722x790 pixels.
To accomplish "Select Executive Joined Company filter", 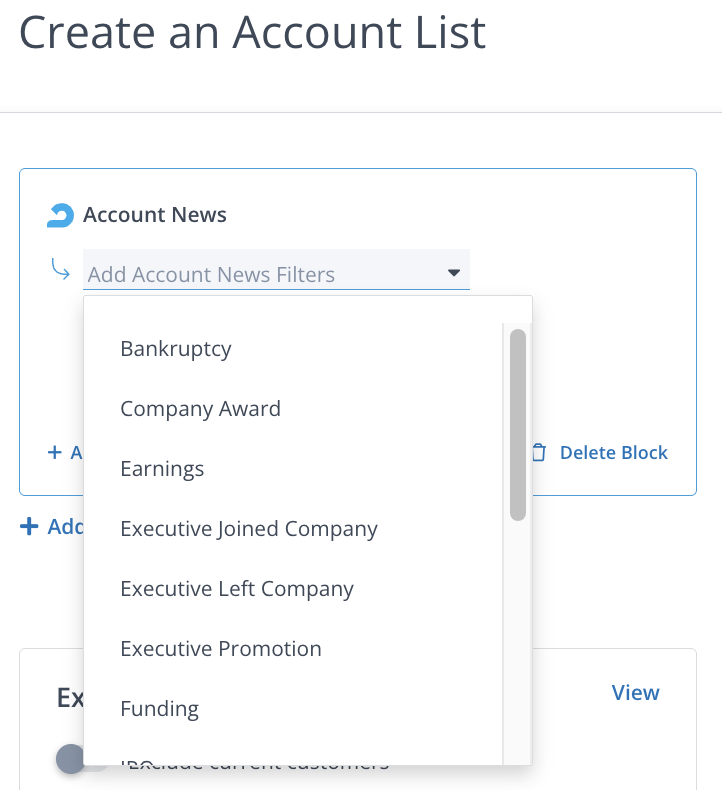I will [x=249, y=529].
